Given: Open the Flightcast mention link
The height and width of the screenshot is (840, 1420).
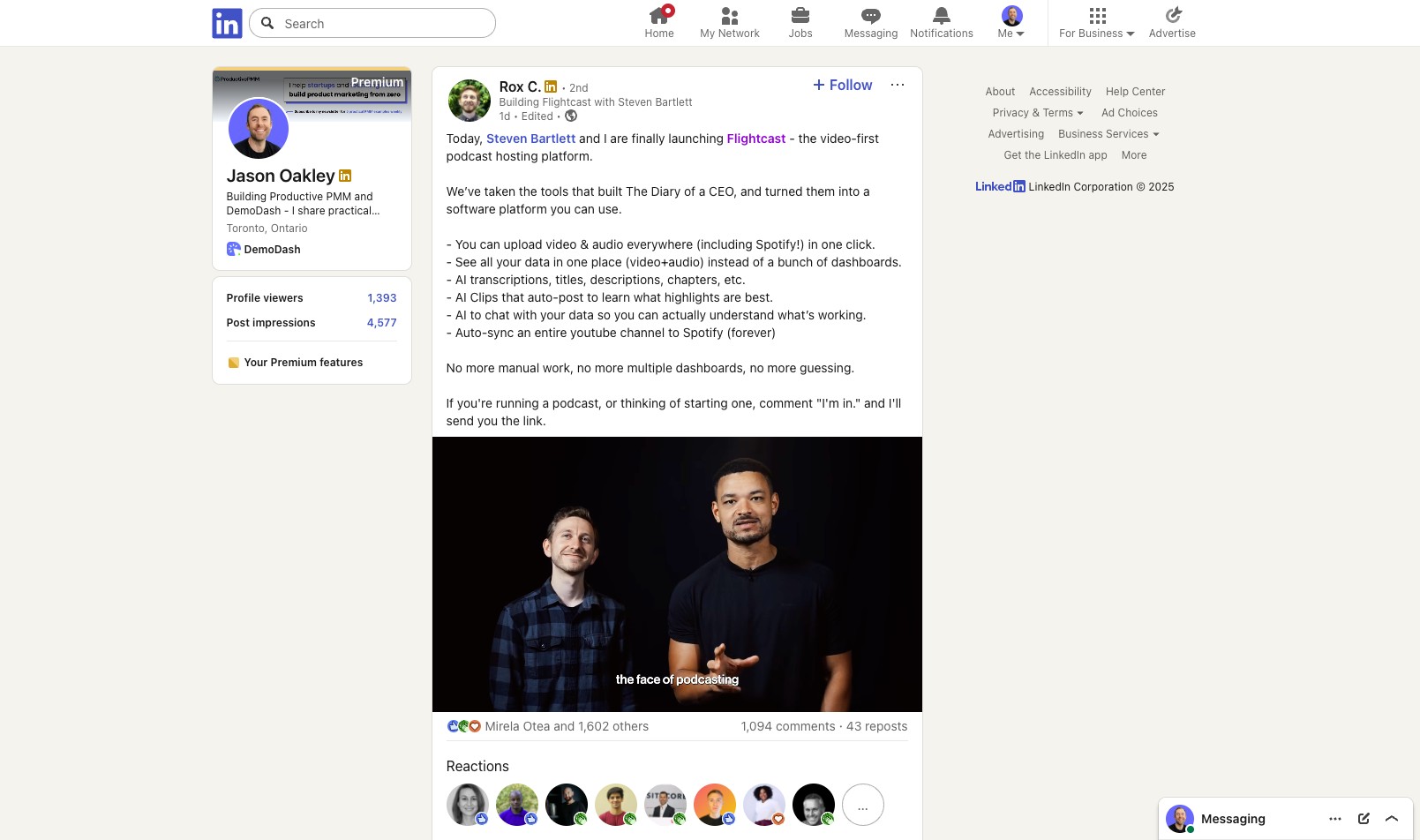Looking at the screenshot, I should 756,139.
